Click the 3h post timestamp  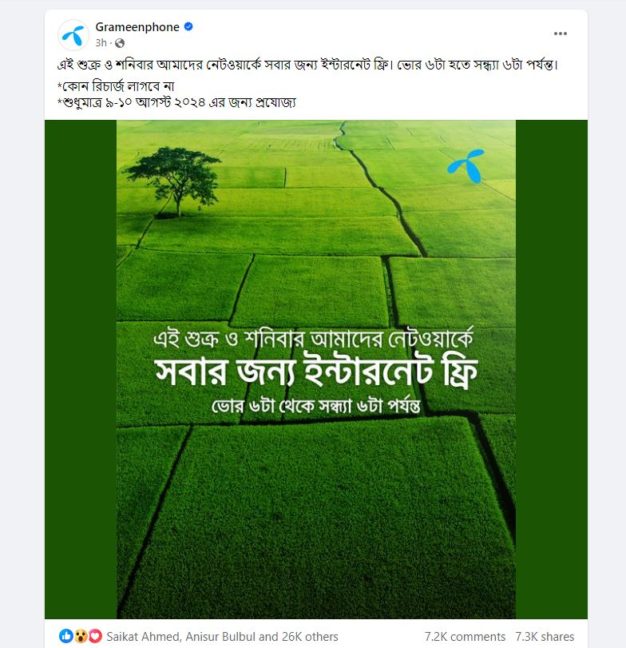tap(101, 43)
